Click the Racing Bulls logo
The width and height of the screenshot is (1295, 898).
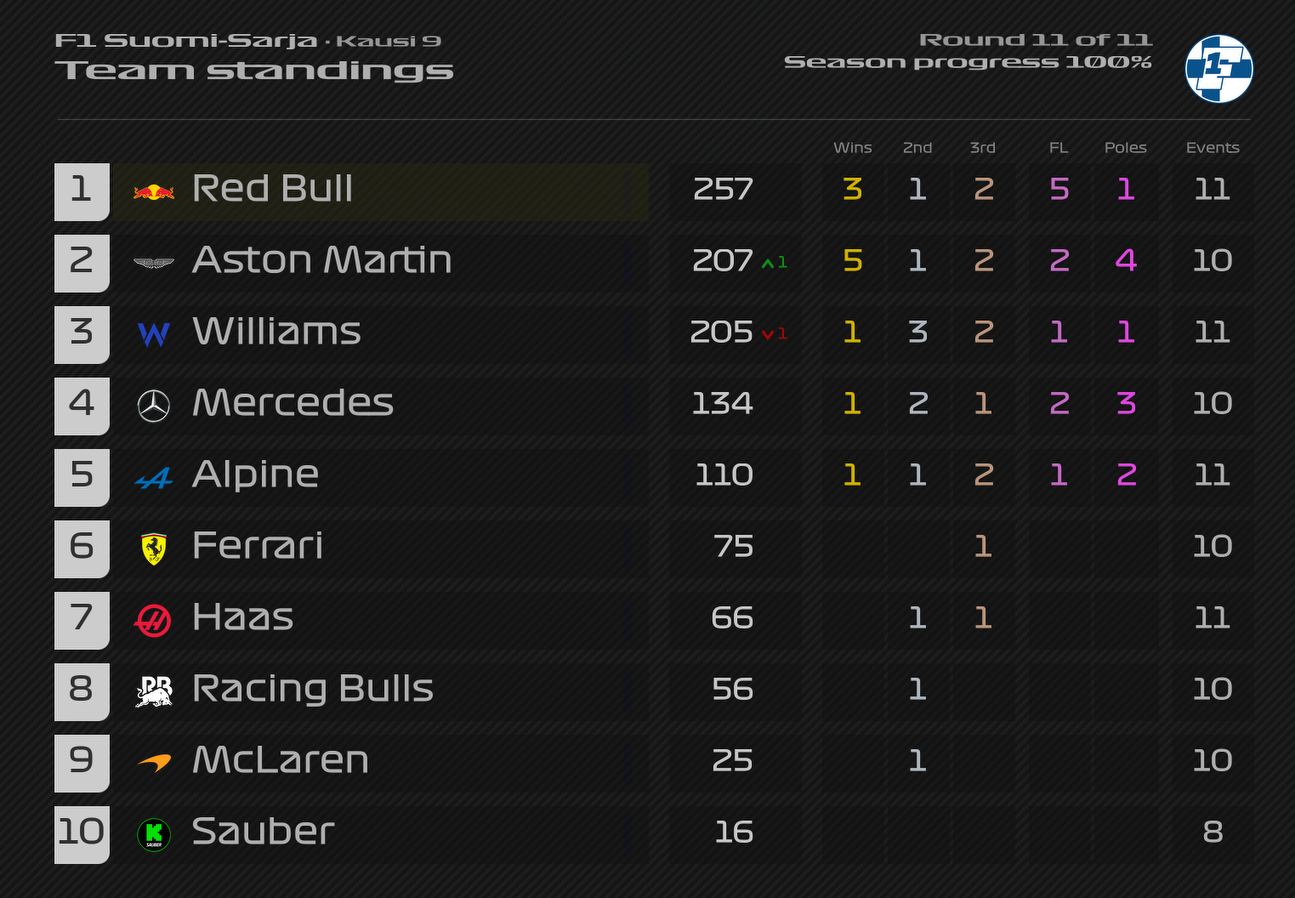point(154,691)
